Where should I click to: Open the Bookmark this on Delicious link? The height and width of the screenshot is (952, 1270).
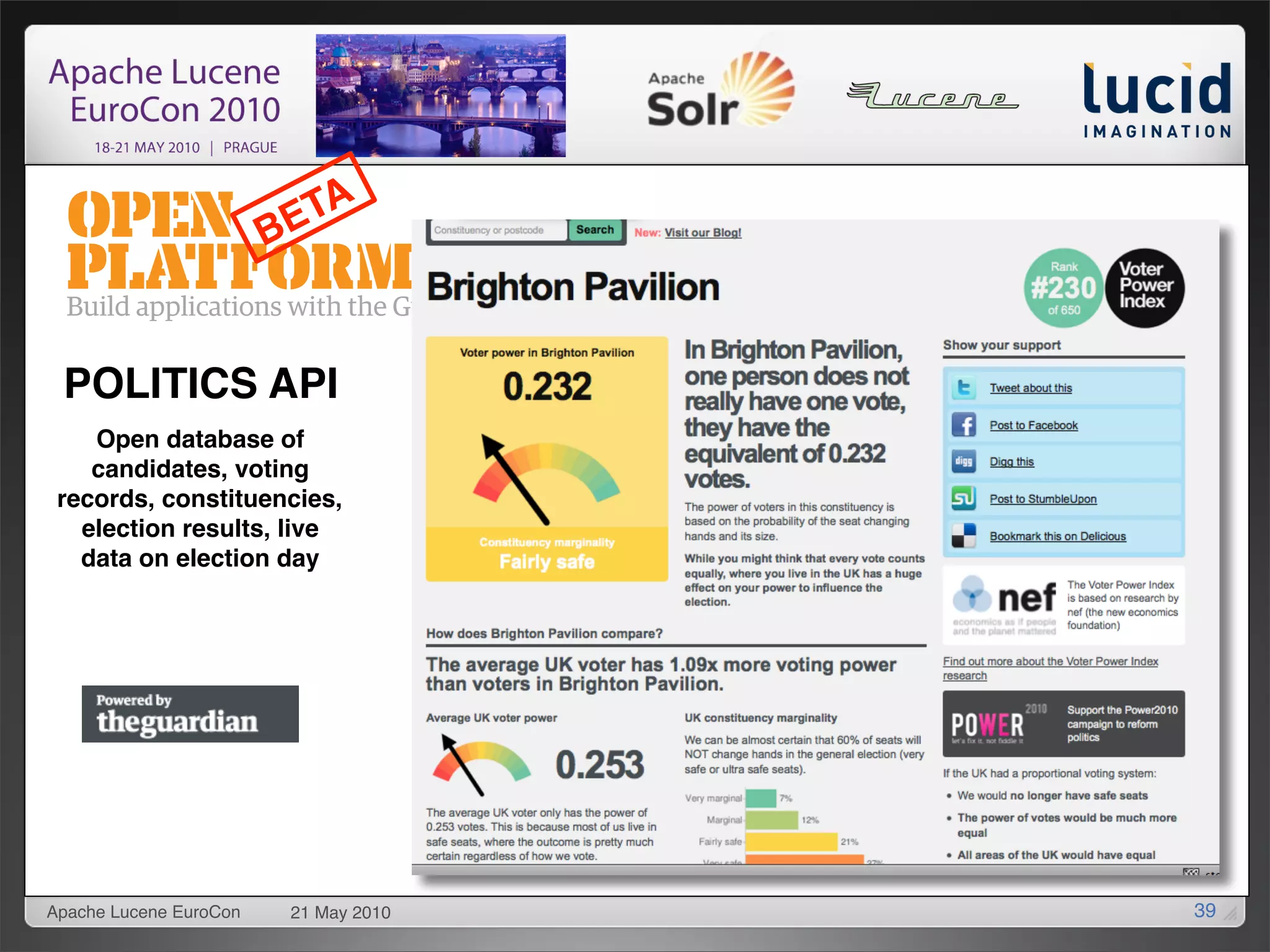coord(1057,536)
